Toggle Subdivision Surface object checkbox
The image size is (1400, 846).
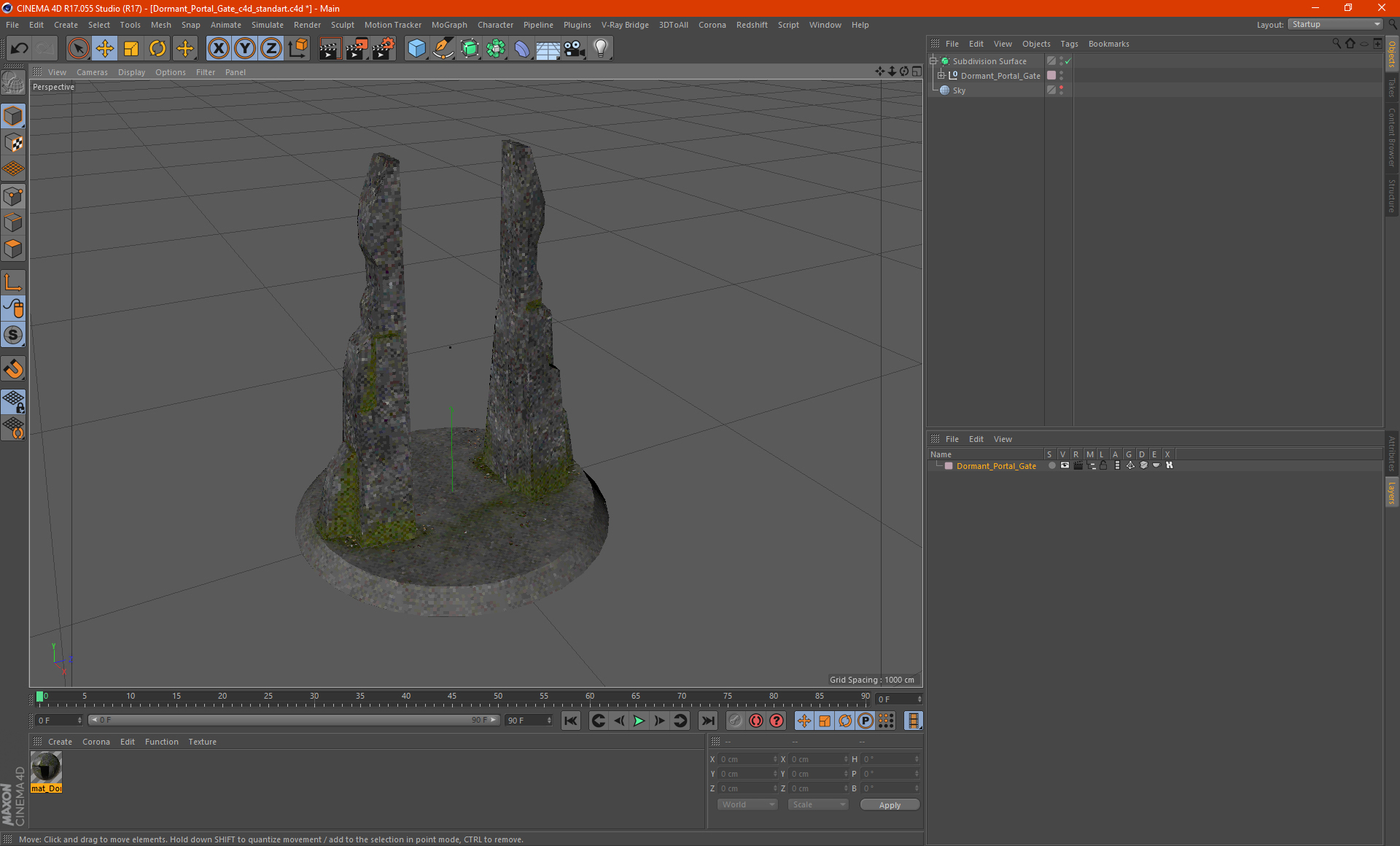pyautogui.click(x=1068, y=61)
